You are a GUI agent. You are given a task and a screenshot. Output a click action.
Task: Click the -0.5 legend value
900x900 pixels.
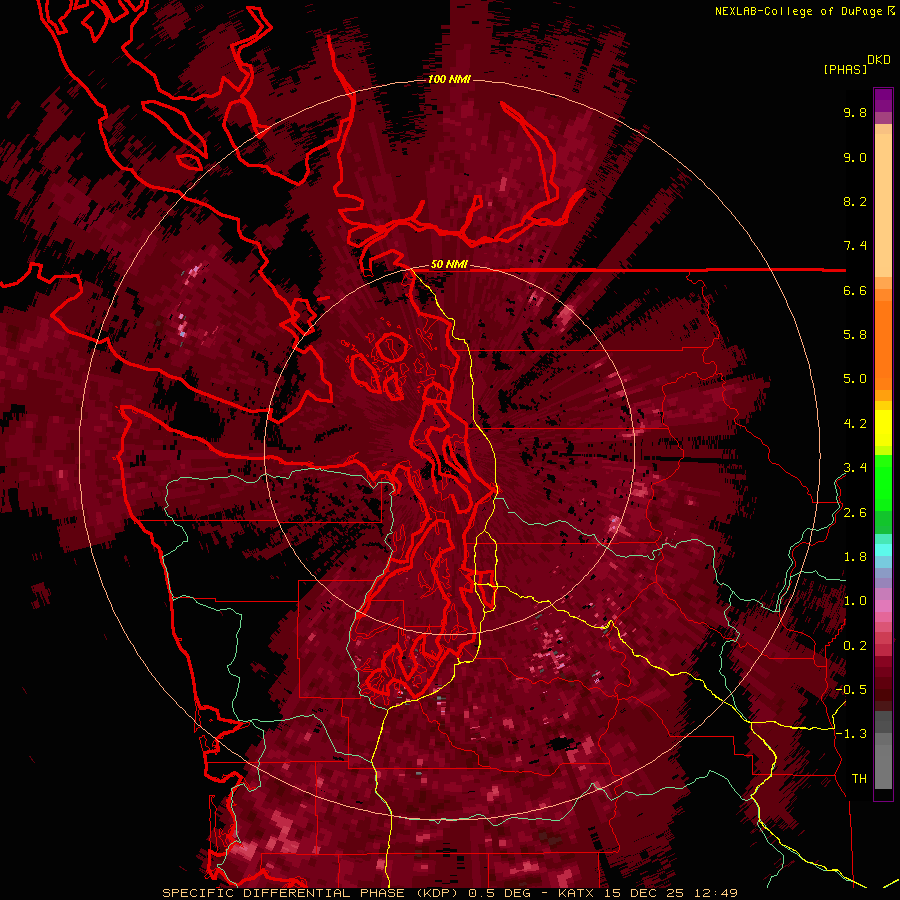pos(851,690)
